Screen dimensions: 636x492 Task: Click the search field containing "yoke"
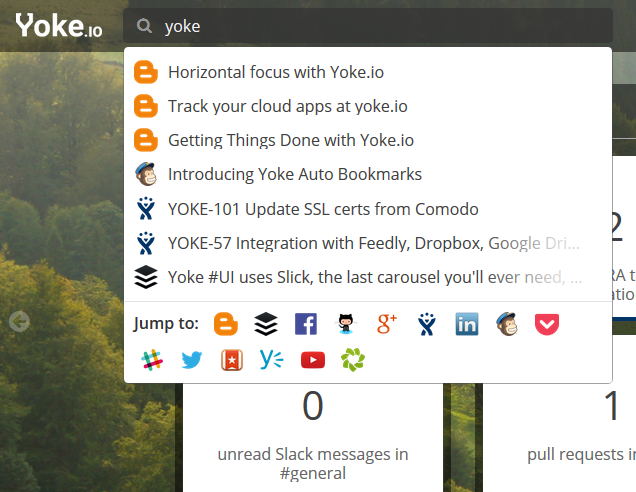[x=380, y=26]
